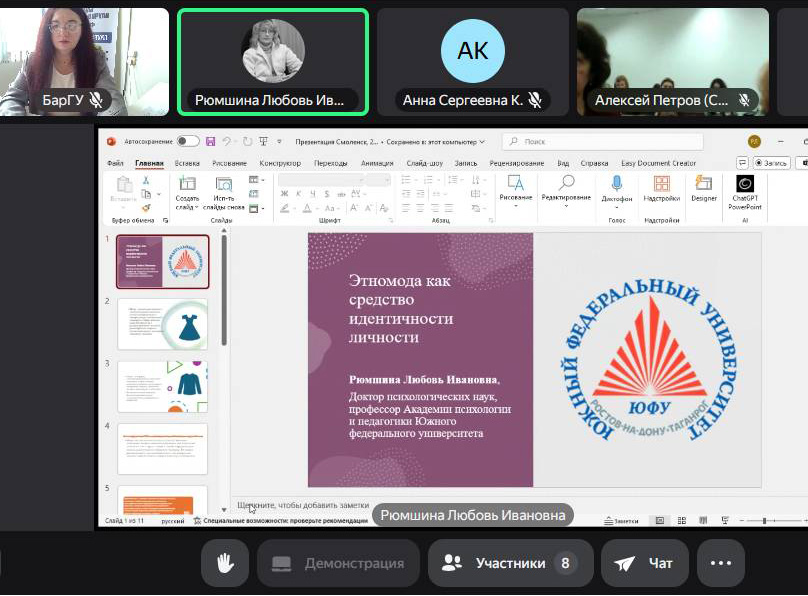This screenshot has height=596, width=808.
Task: Open the Insert (Вставка) ribbon tab
Action: (x=187, y=163)
